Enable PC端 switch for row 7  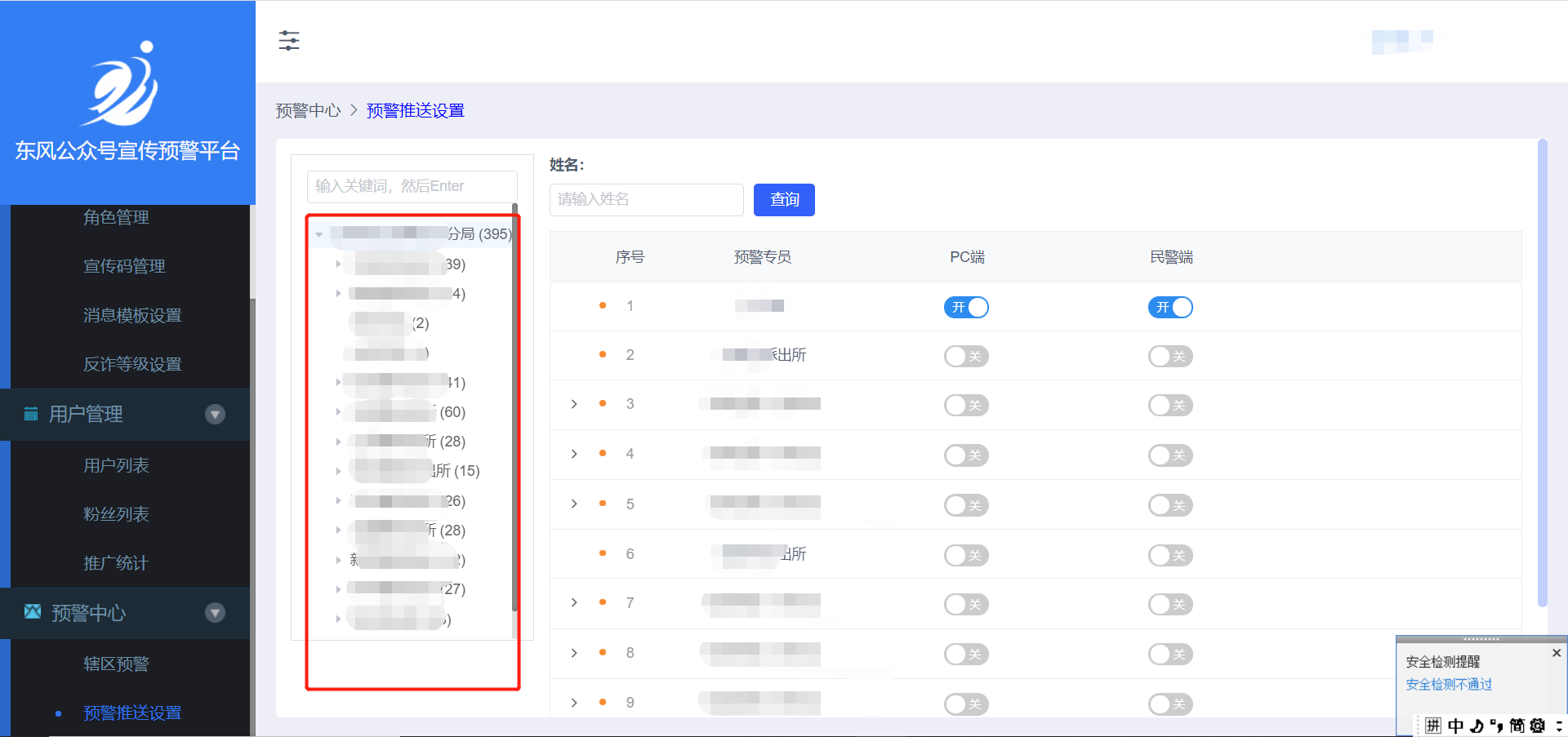[966, 604]
